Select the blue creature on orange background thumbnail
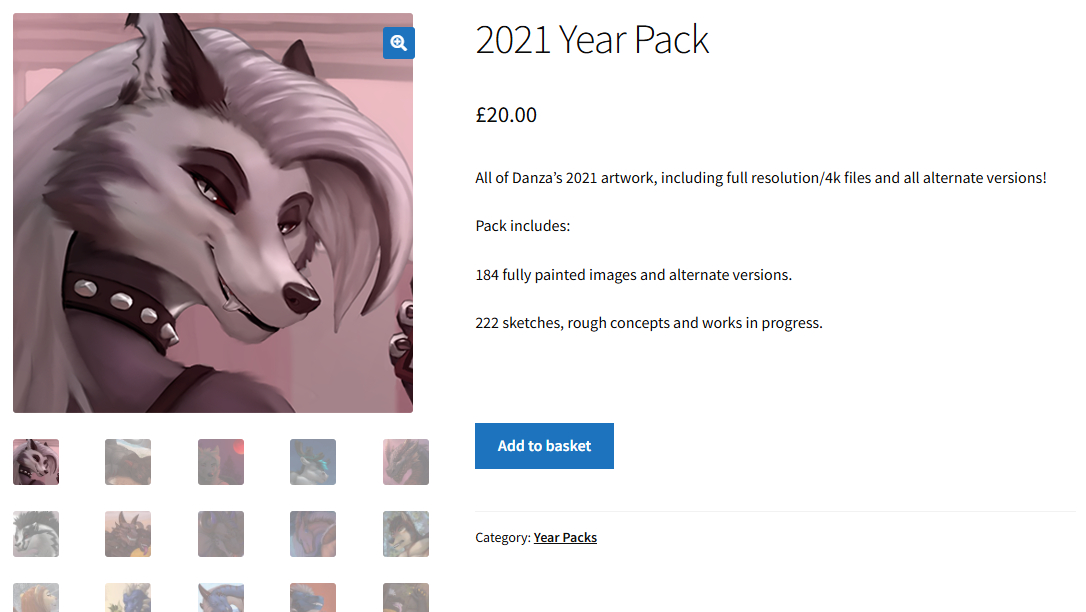Image resolution: width=1086 pixels, height=612 pixels. click(x=313, y=598)
